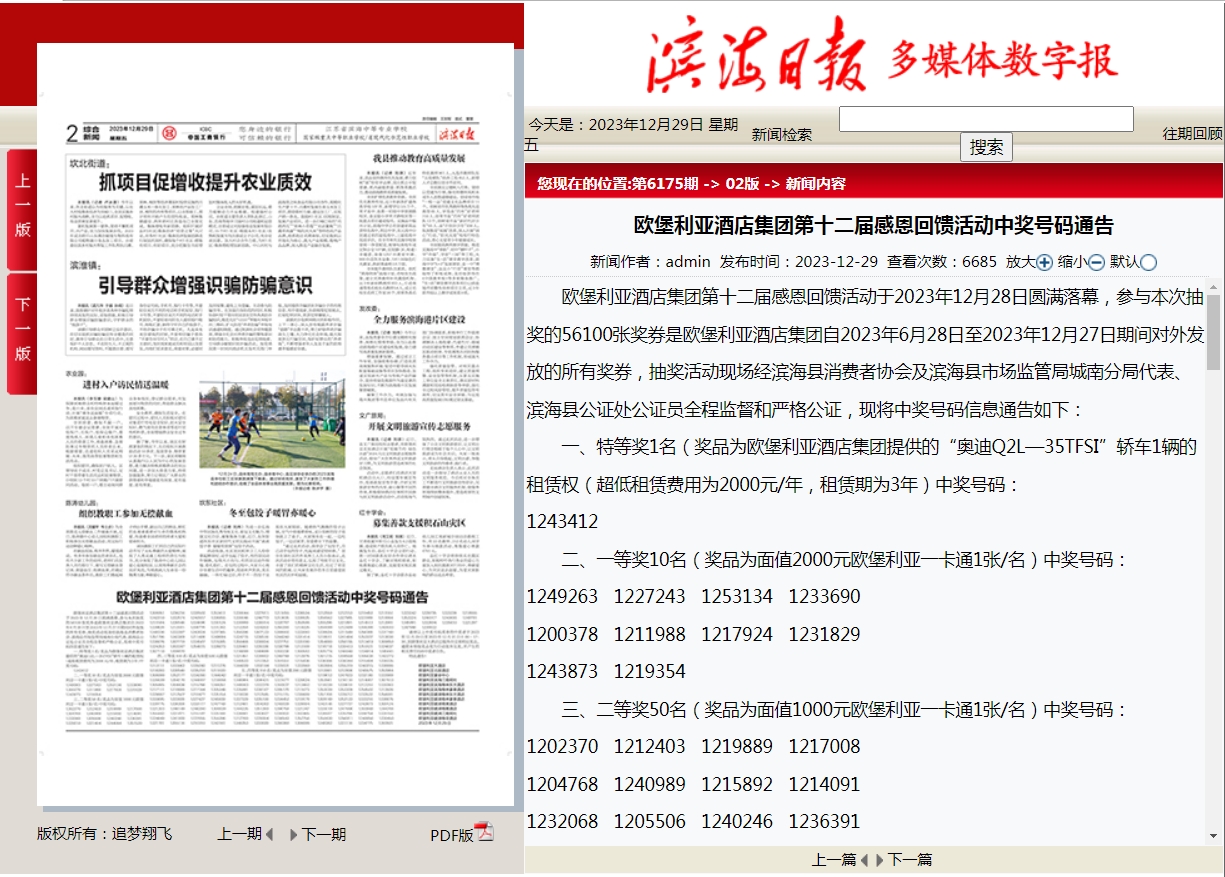Click the winning number 1211988
The width and height of the screenshot is (1225, 877).
tap(650, 635)
